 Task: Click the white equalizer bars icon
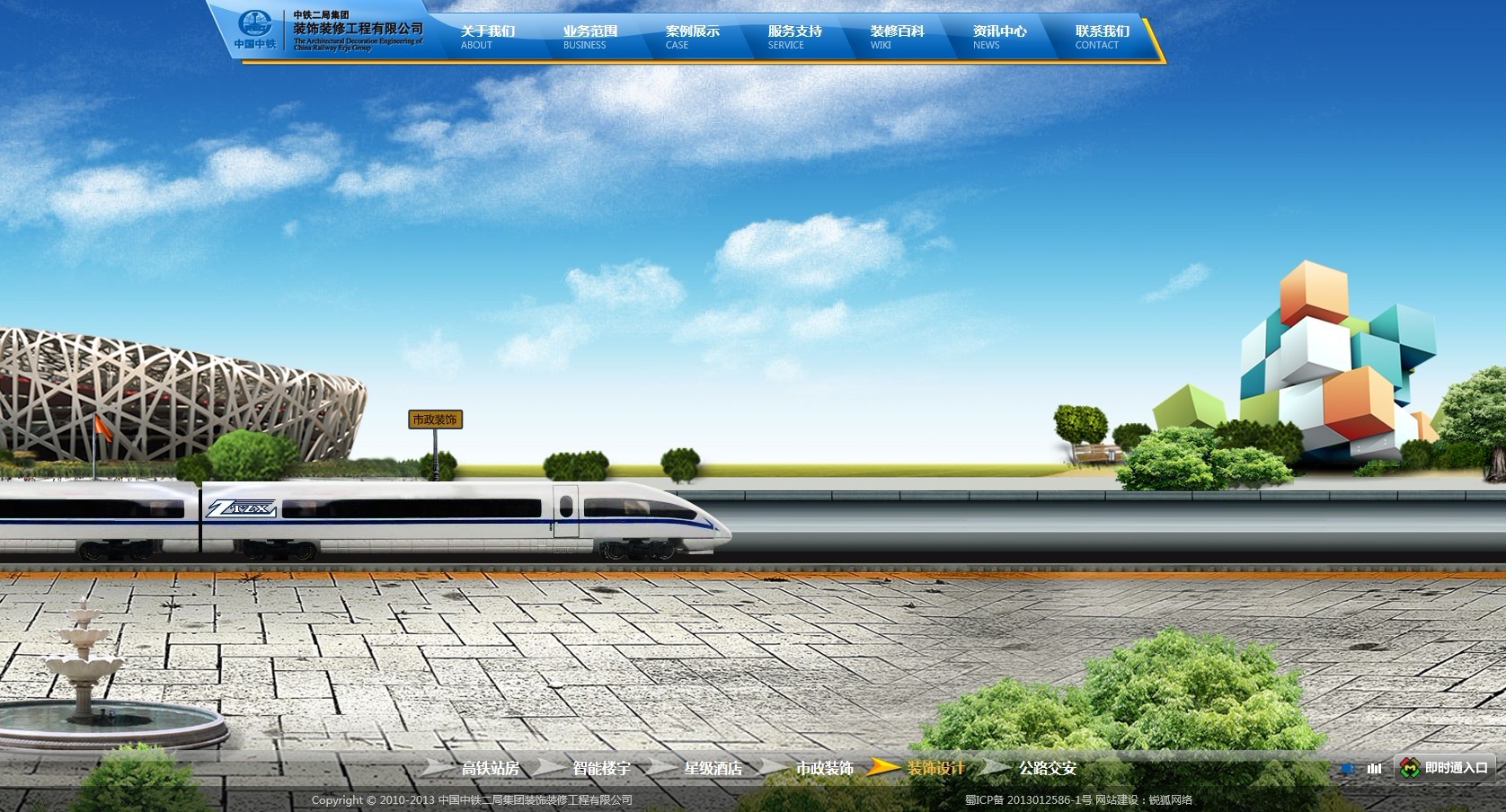pyautogui.click(x=1374, y=769)
